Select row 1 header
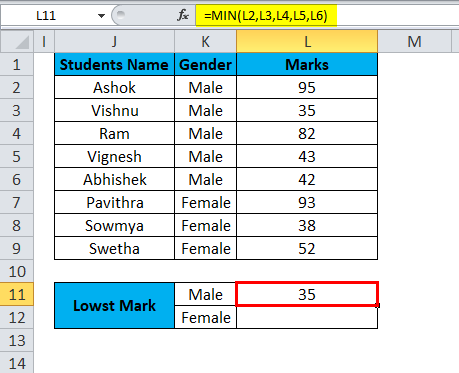The image size is (459, 373). tap(17, 64)
